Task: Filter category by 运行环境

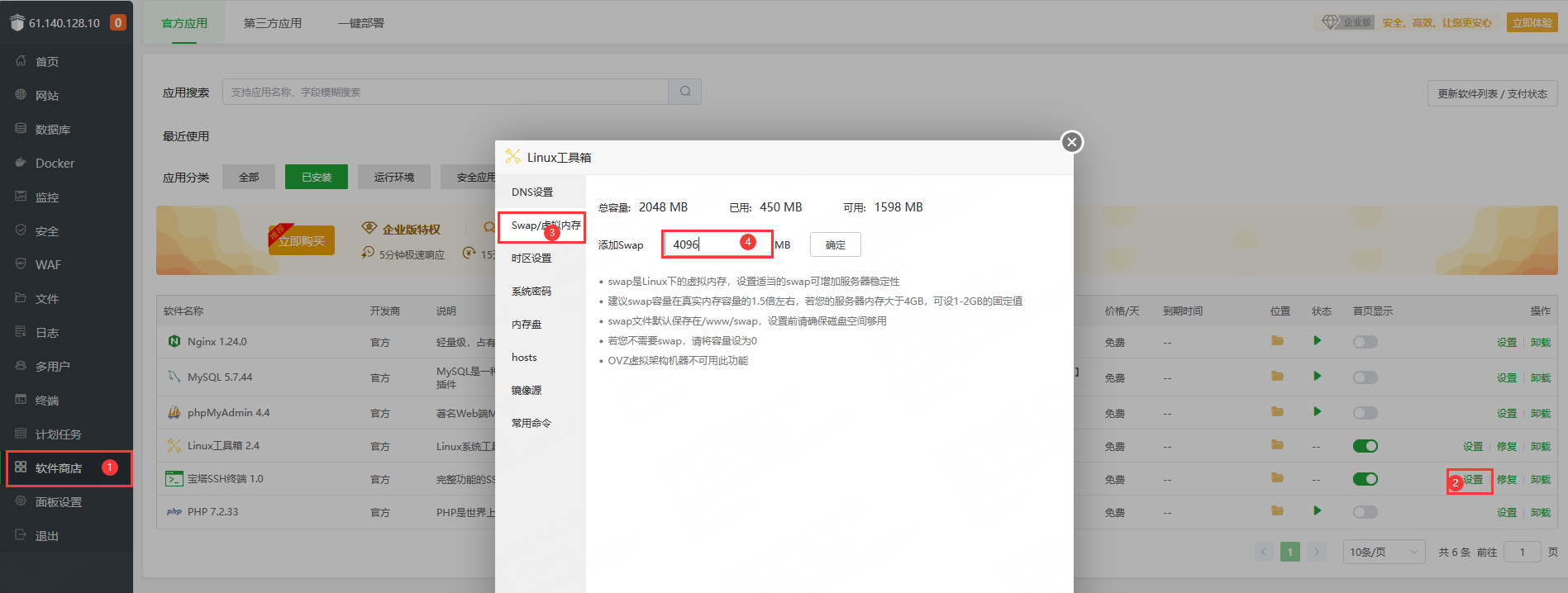Action: coord(394,177)
